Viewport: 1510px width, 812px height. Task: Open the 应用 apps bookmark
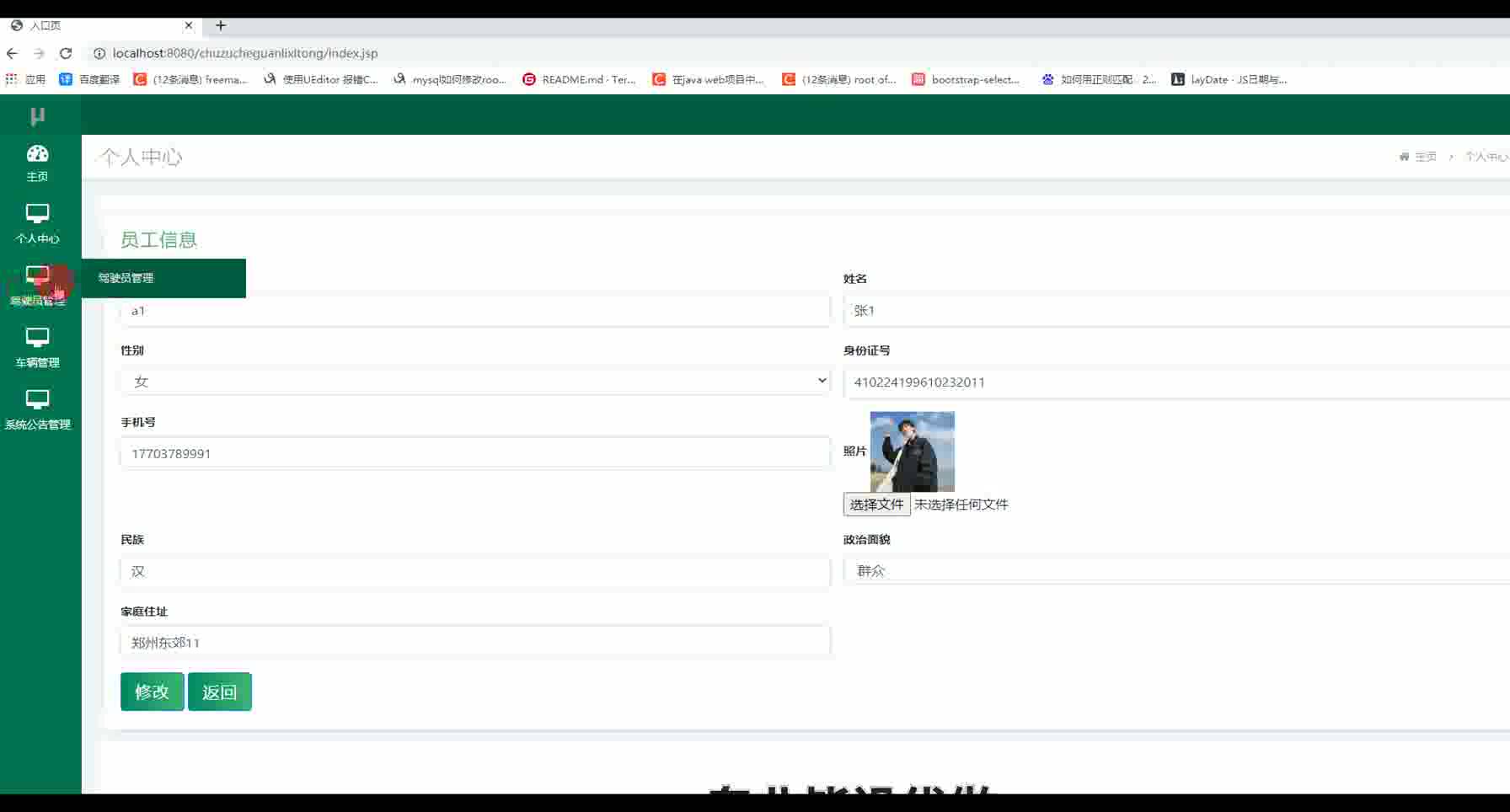25,79
